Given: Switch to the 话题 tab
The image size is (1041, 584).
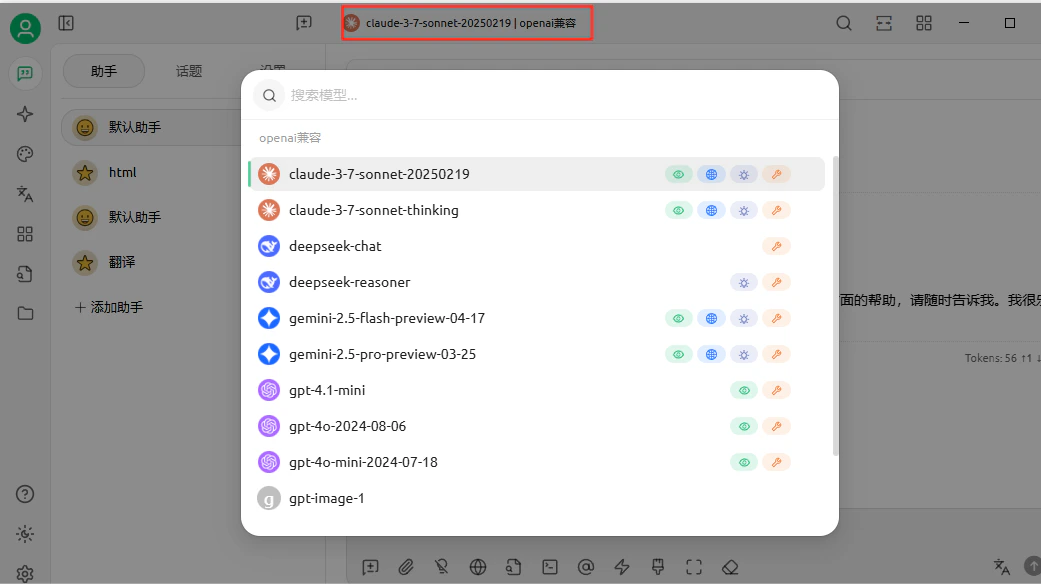Looking at the screenshot, I should [189, 71].
